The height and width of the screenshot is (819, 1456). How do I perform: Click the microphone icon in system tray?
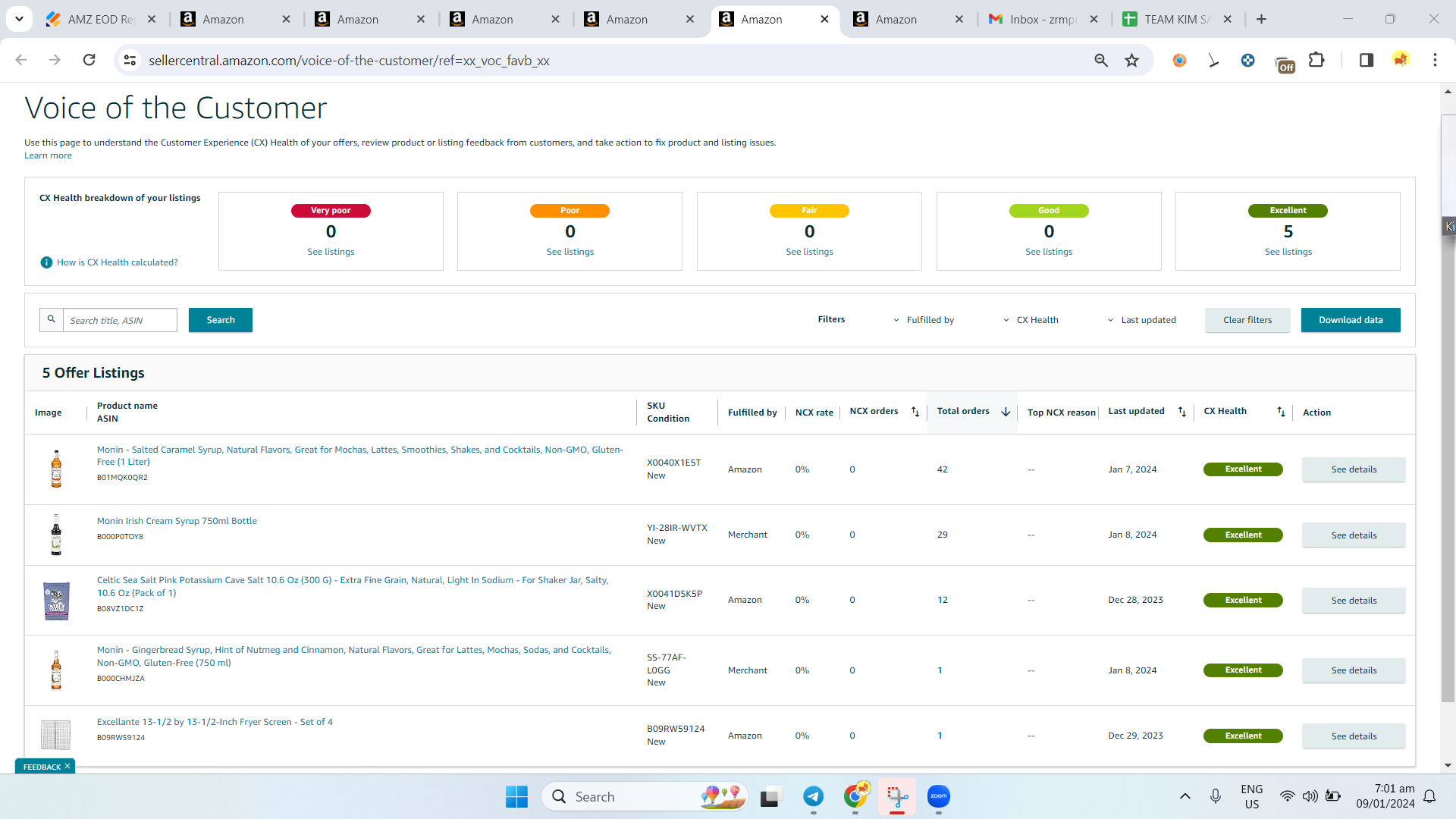1216,796
